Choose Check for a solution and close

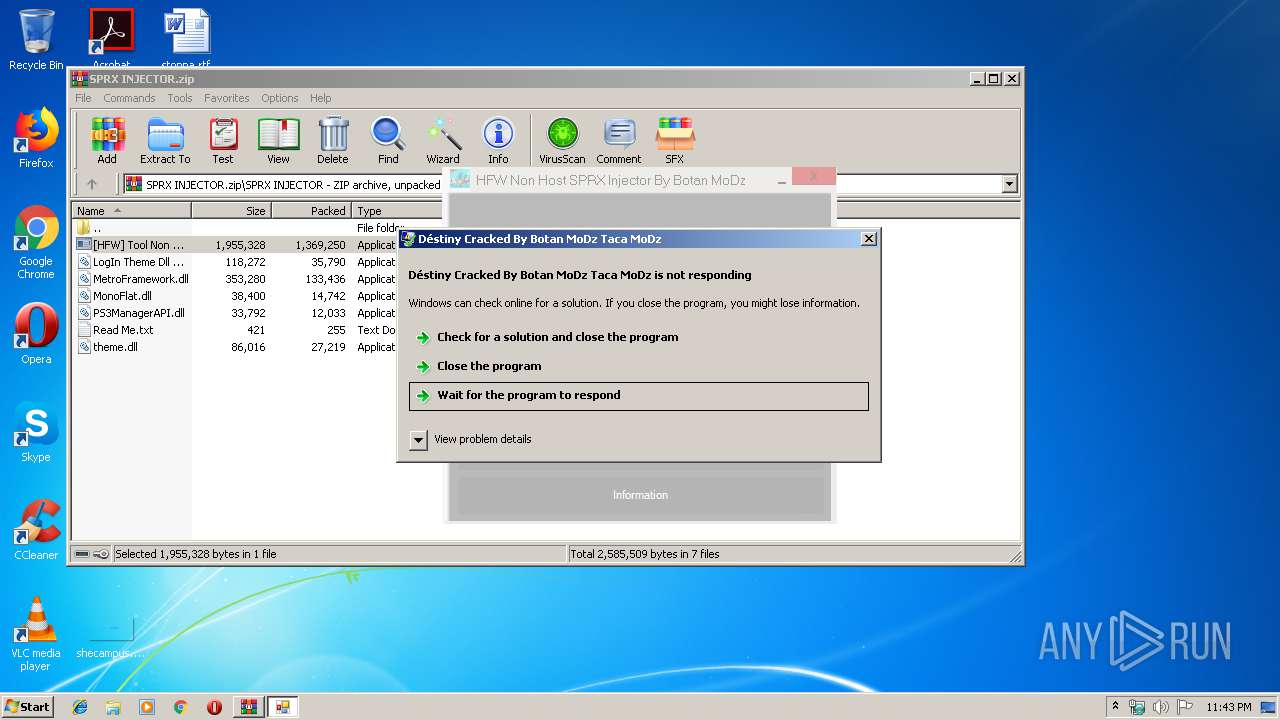(x=638, y=337)
